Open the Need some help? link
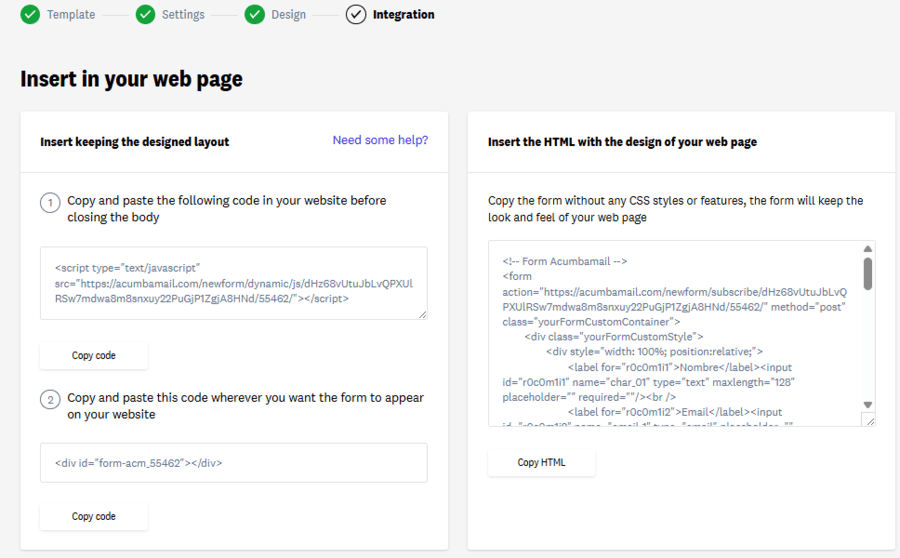 tap(381, 140)
